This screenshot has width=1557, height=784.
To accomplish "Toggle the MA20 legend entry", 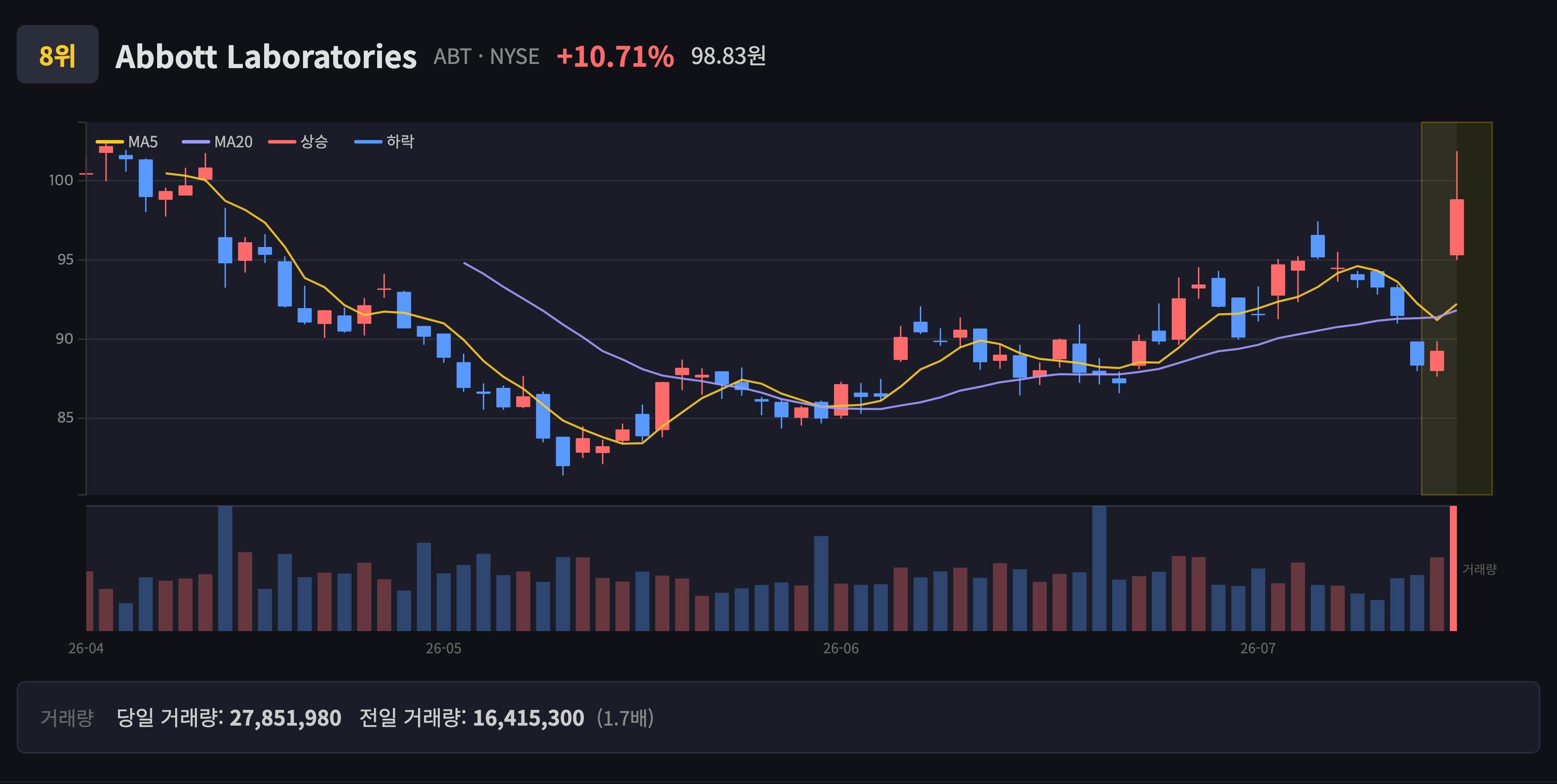I will coord(218,142).
